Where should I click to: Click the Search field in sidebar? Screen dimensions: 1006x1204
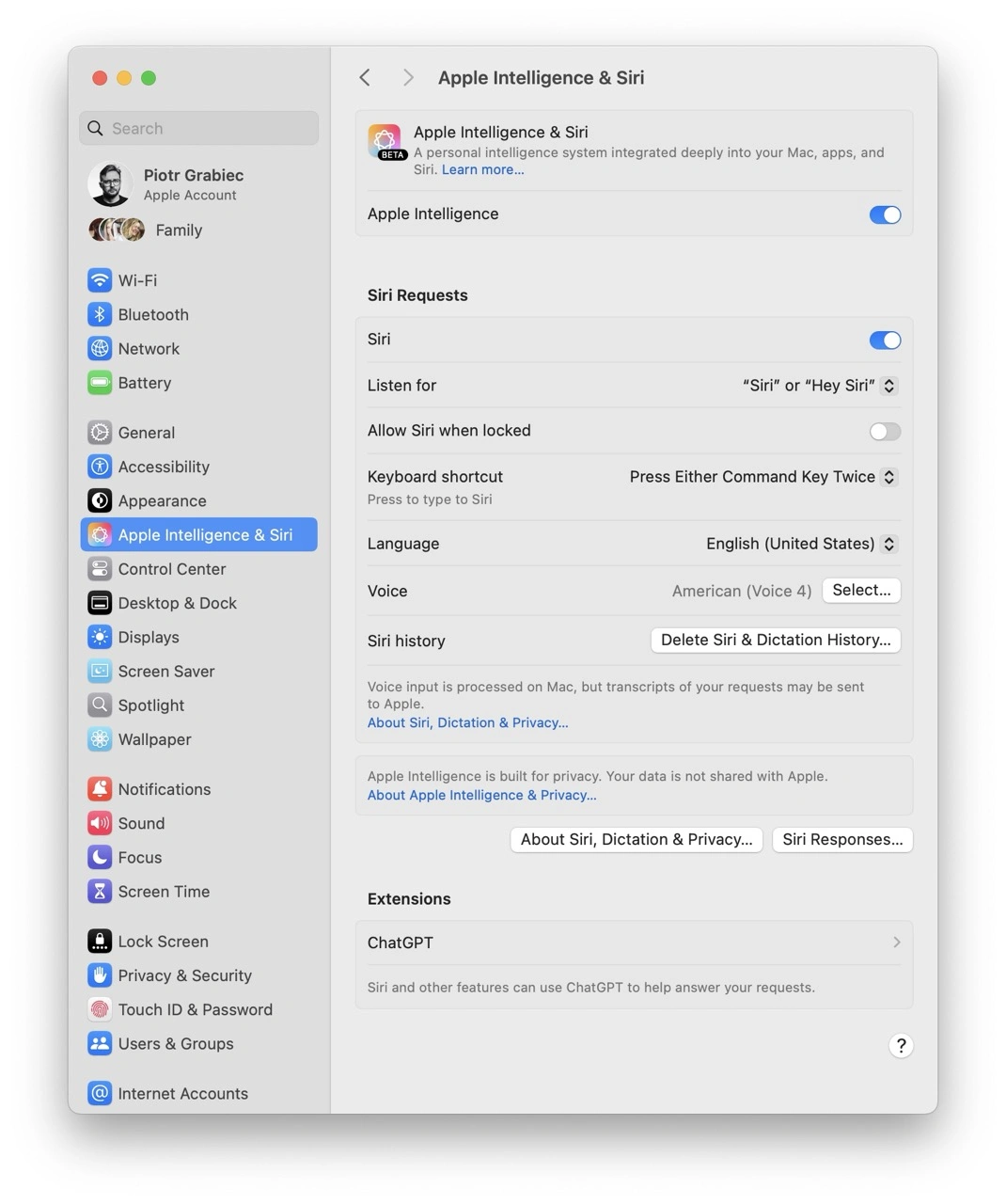point(199,128)
